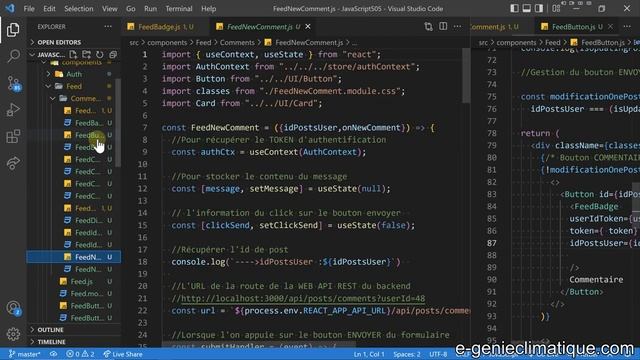Open the File menu

(29, 9)
